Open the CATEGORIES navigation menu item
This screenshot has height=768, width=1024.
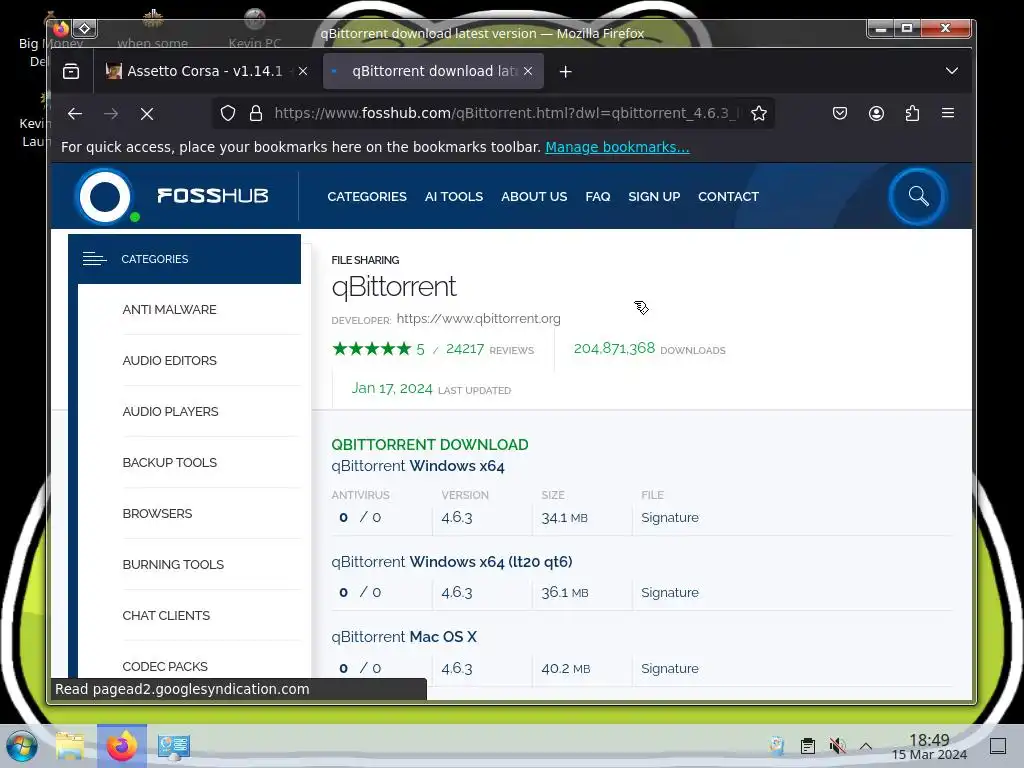pyautogui.click(x=367, y=197)
